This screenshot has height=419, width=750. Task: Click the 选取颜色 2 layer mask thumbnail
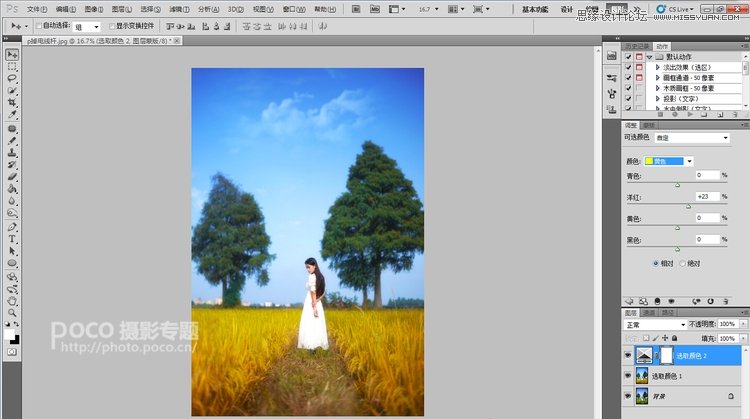click(666, 355)
